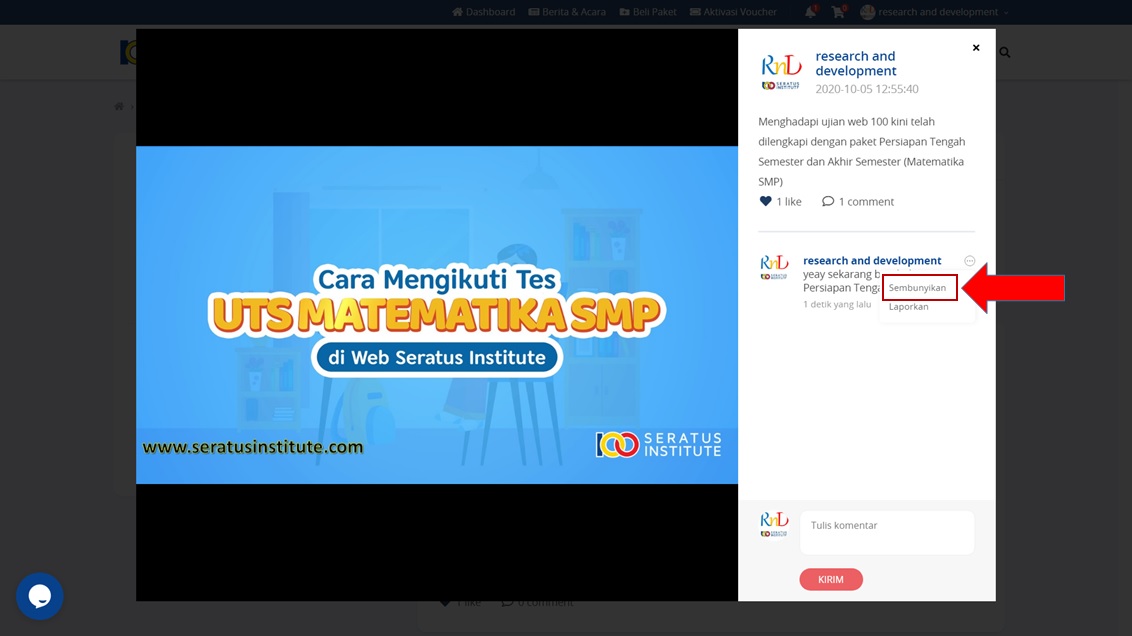The image size is (1132, 636).
Task: Open the shopping cart icon
Action: point(838,12)
